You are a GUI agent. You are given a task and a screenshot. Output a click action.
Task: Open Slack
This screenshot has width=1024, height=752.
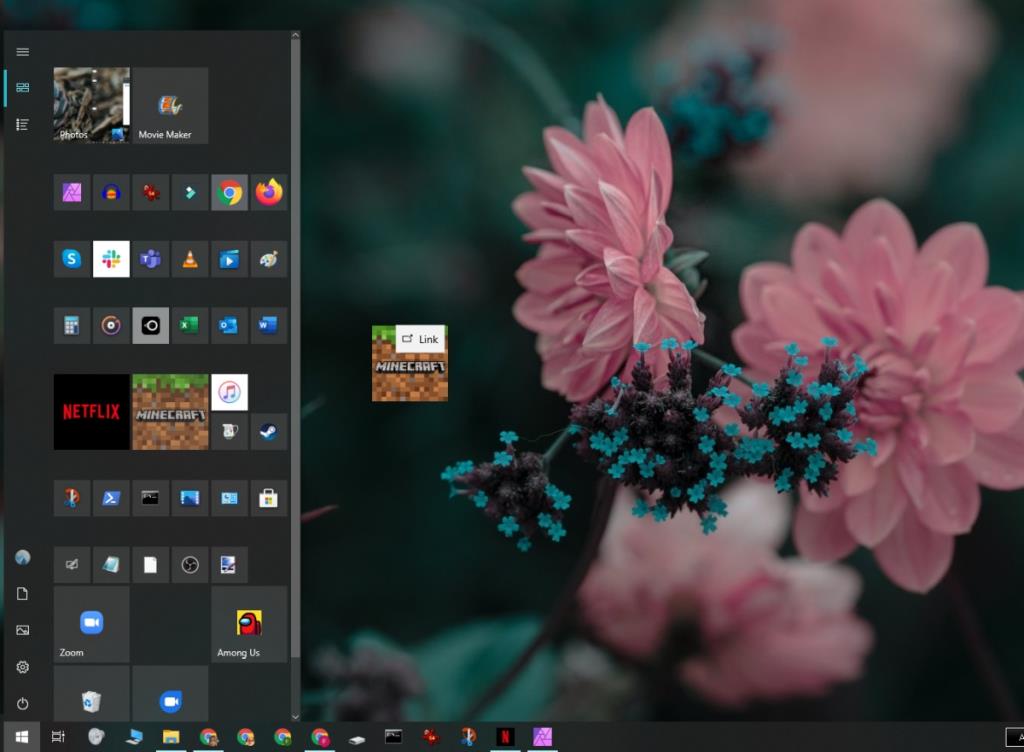(x=111, y=258)
